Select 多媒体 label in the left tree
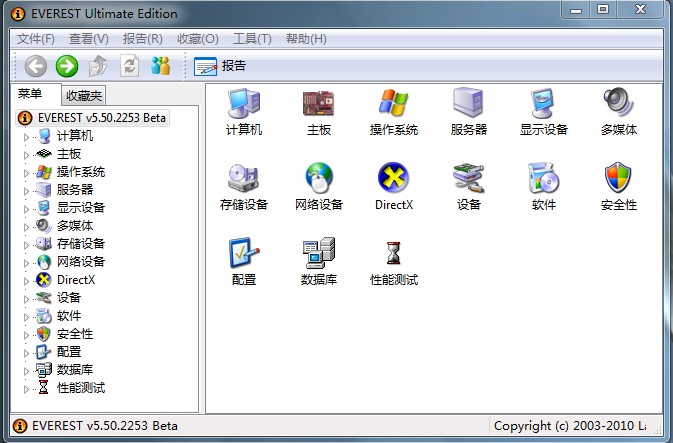The image size is (673, 443). (x=75, y=226)
